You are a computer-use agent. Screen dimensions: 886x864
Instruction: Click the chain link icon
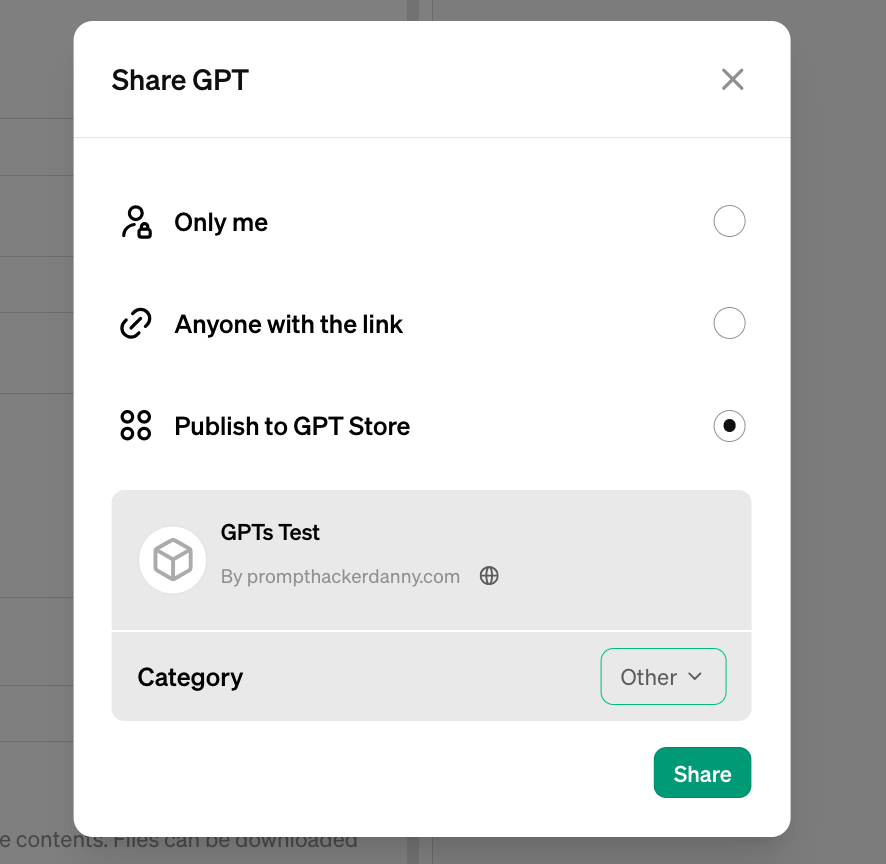coord(136,324)
